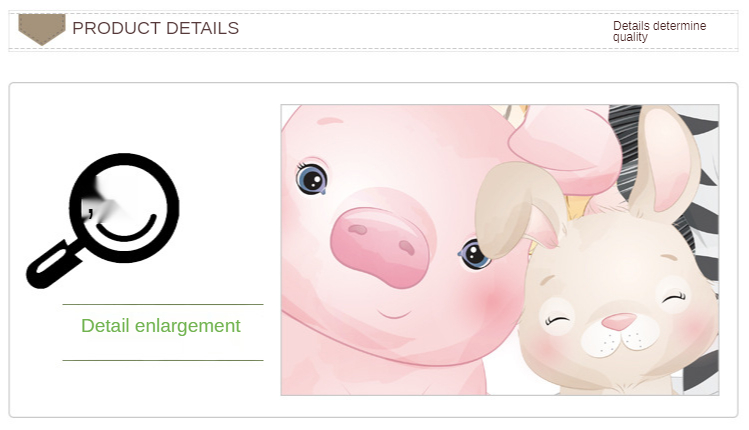Click the magnifying glass handle

tap(53, 266)
